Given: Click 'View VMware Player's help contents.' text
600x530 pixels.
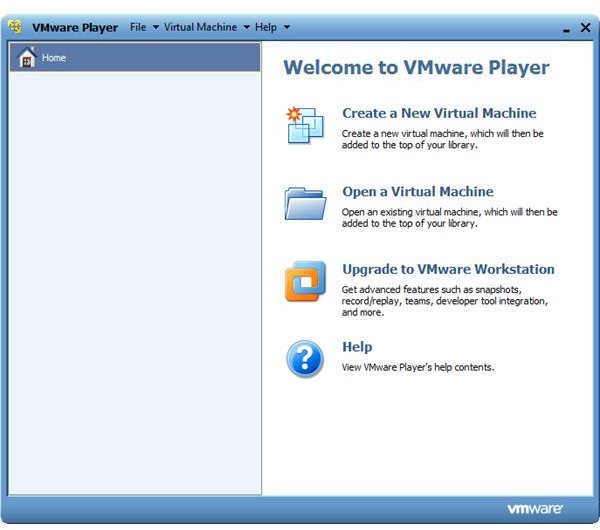Looking at the screenshot, I should pos(418,367).
